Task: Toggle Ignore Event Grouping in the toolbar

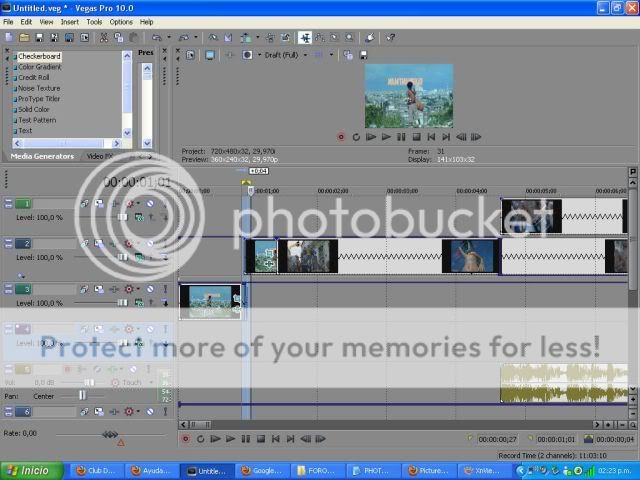Action: coord(285,38)
